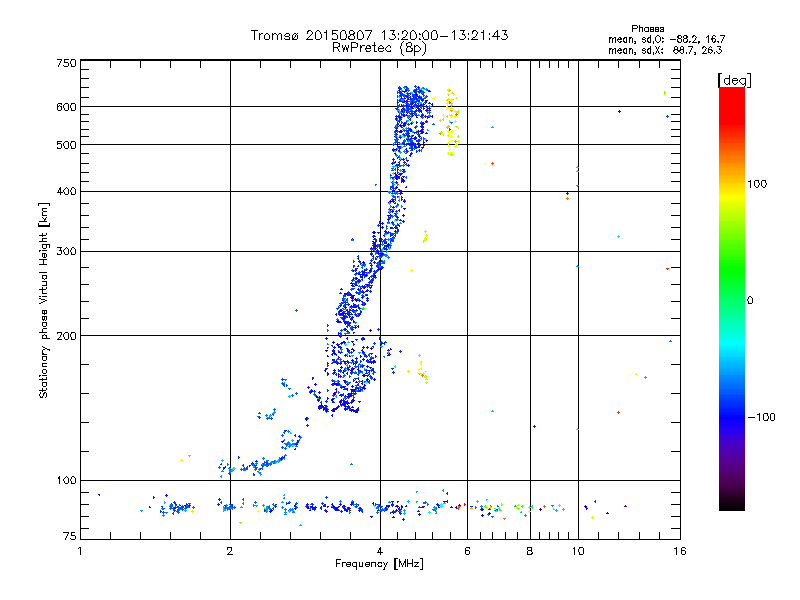Click the colorbar label '100'

click(757, 184)
